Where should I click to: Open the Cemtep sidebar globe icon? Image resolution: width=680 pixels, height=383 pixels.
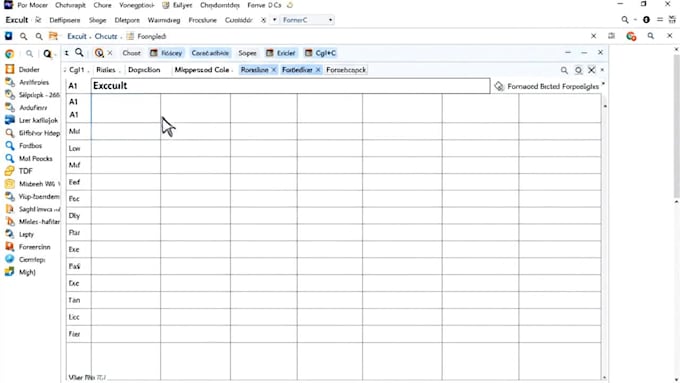[10, 259]
